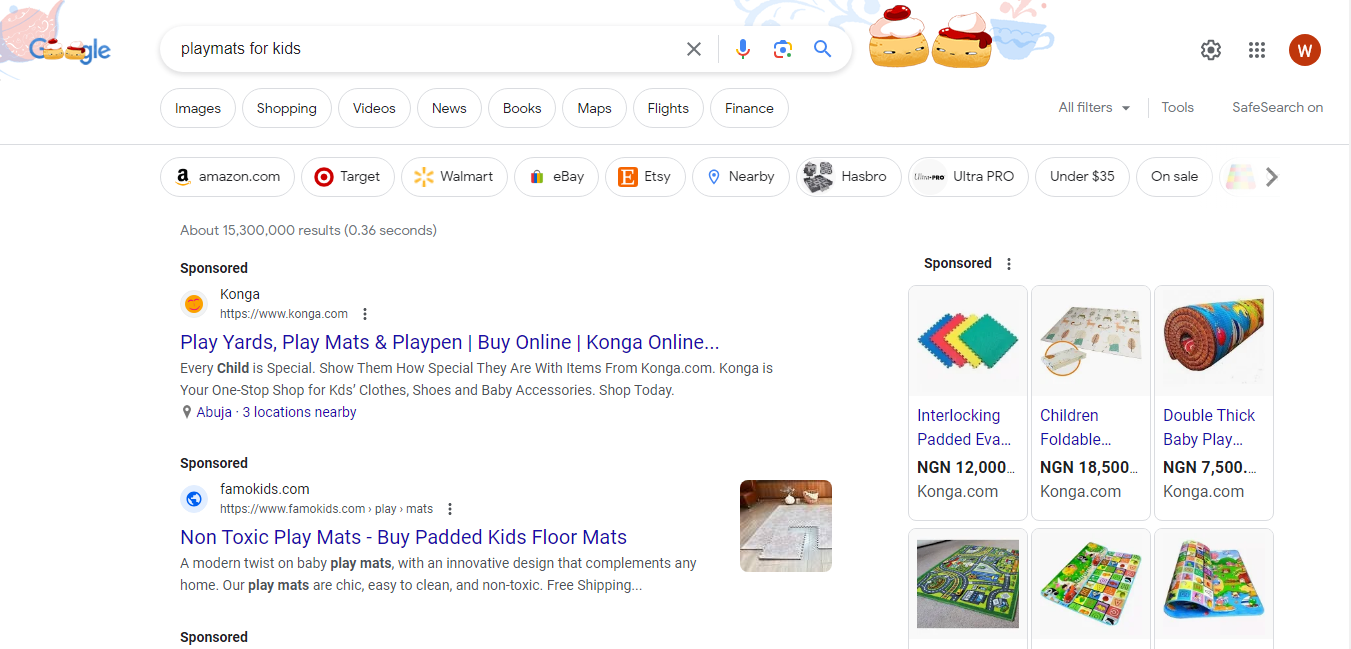1351x649 pixels.
Task: Click famokids play mat thumbnail image
Action: click(786, 526)
